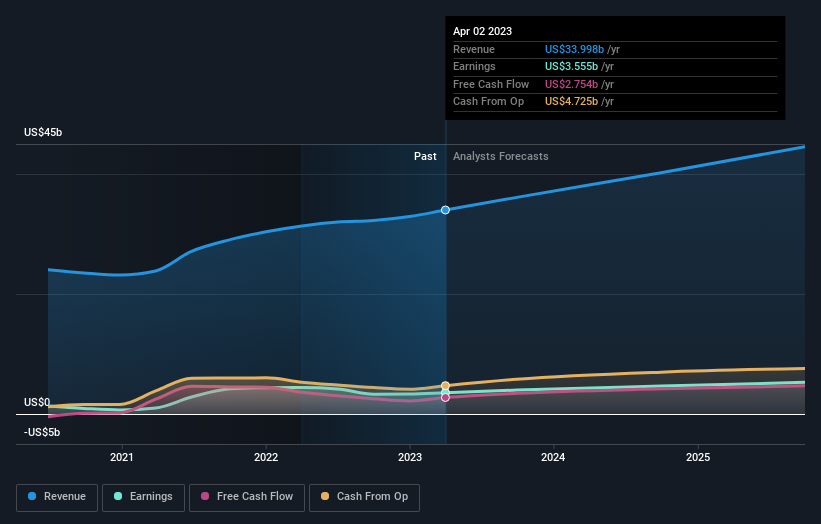Toggle the Cash From Op legend series
This screenshot has height=524, width=821.
click(364, 497)
